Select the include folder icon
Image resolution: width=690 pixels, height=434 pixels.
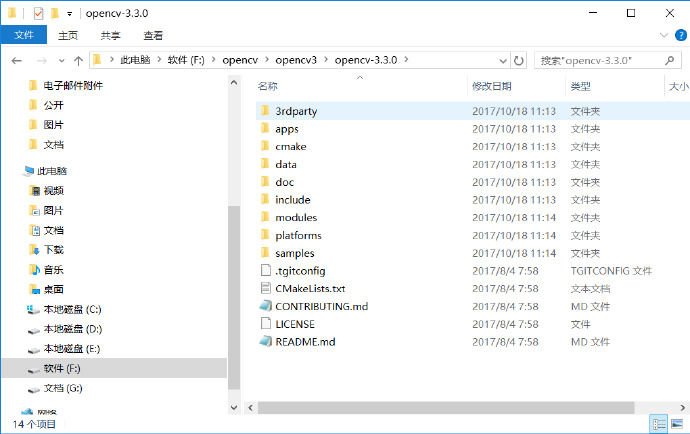click(x=265, y=199)
